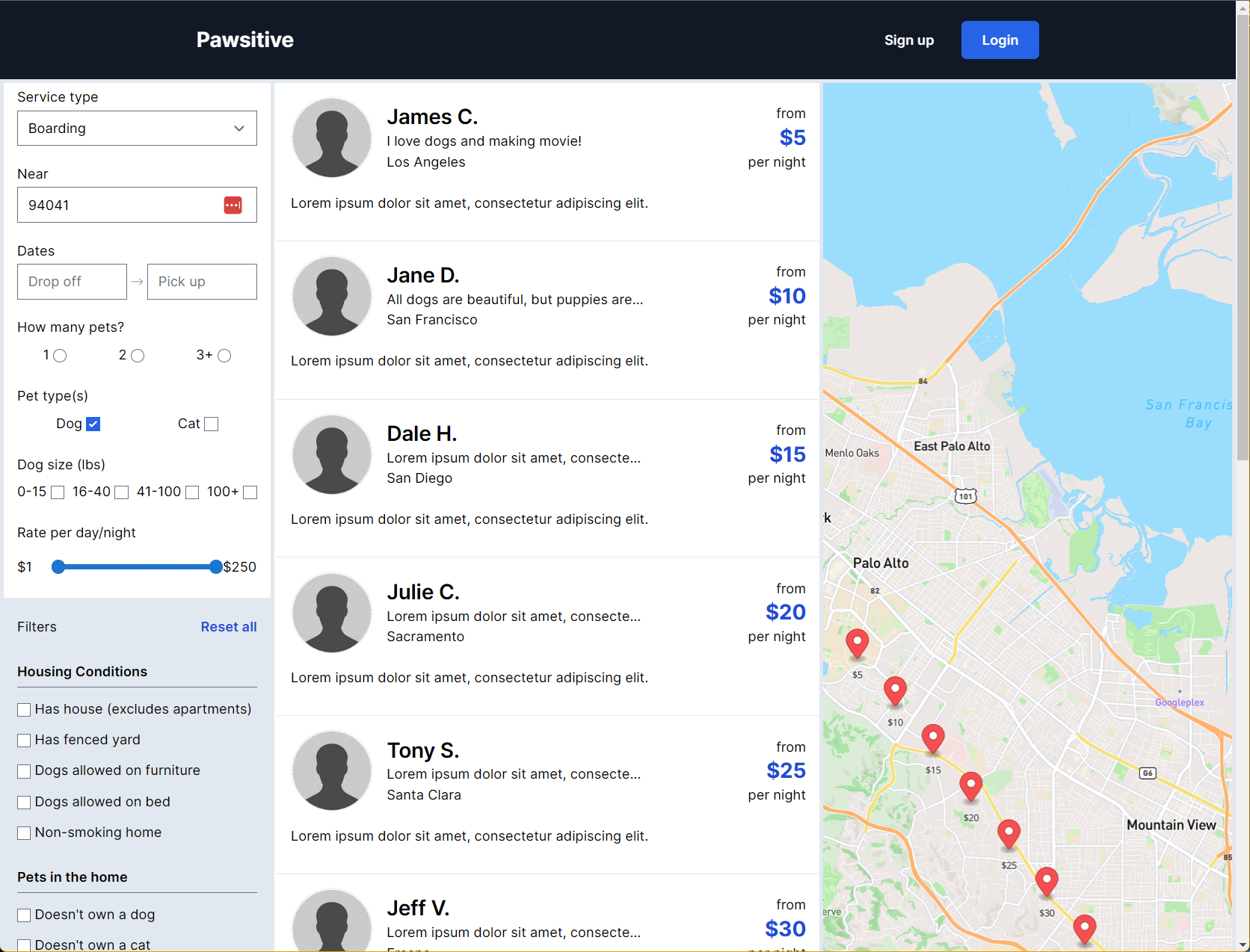Click the East Palo Alto map label
This screenshot has width=1250, height=952.
point(952,446)
